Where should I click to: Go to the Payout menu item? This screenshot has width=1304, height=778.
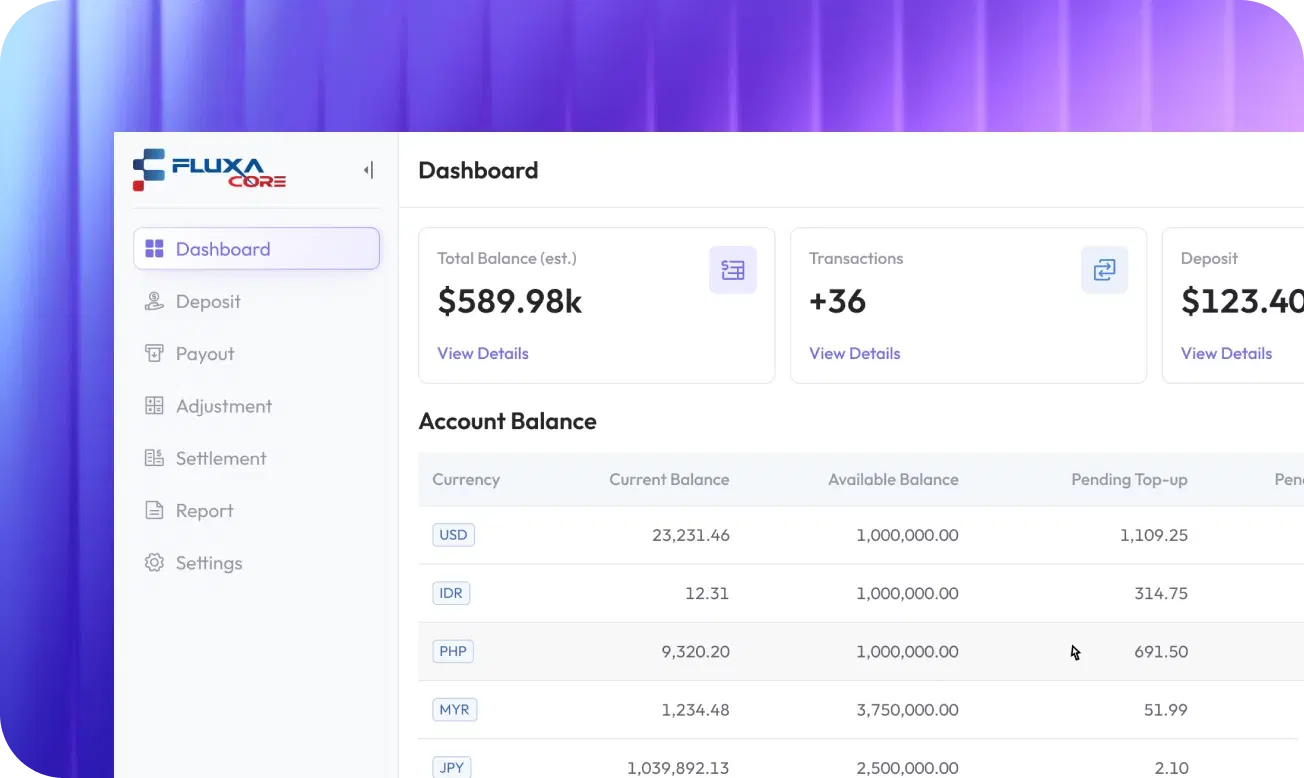pyautogui.click(x=257, y=353)
